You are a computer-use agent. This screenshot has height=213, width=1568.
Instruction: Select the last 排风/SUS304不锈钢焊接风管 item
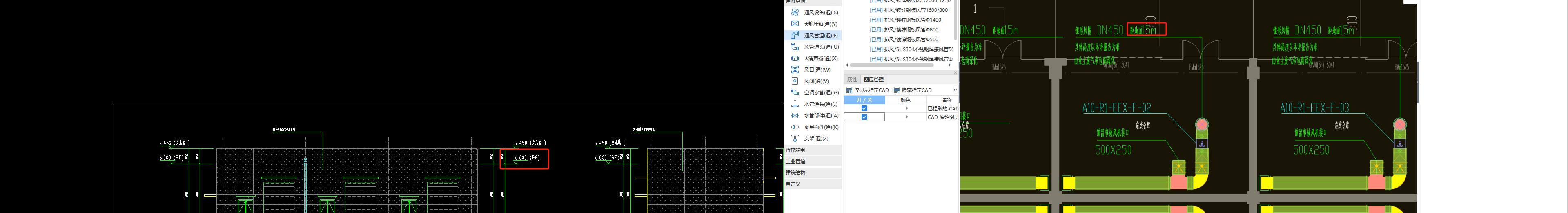click(911, 59)
